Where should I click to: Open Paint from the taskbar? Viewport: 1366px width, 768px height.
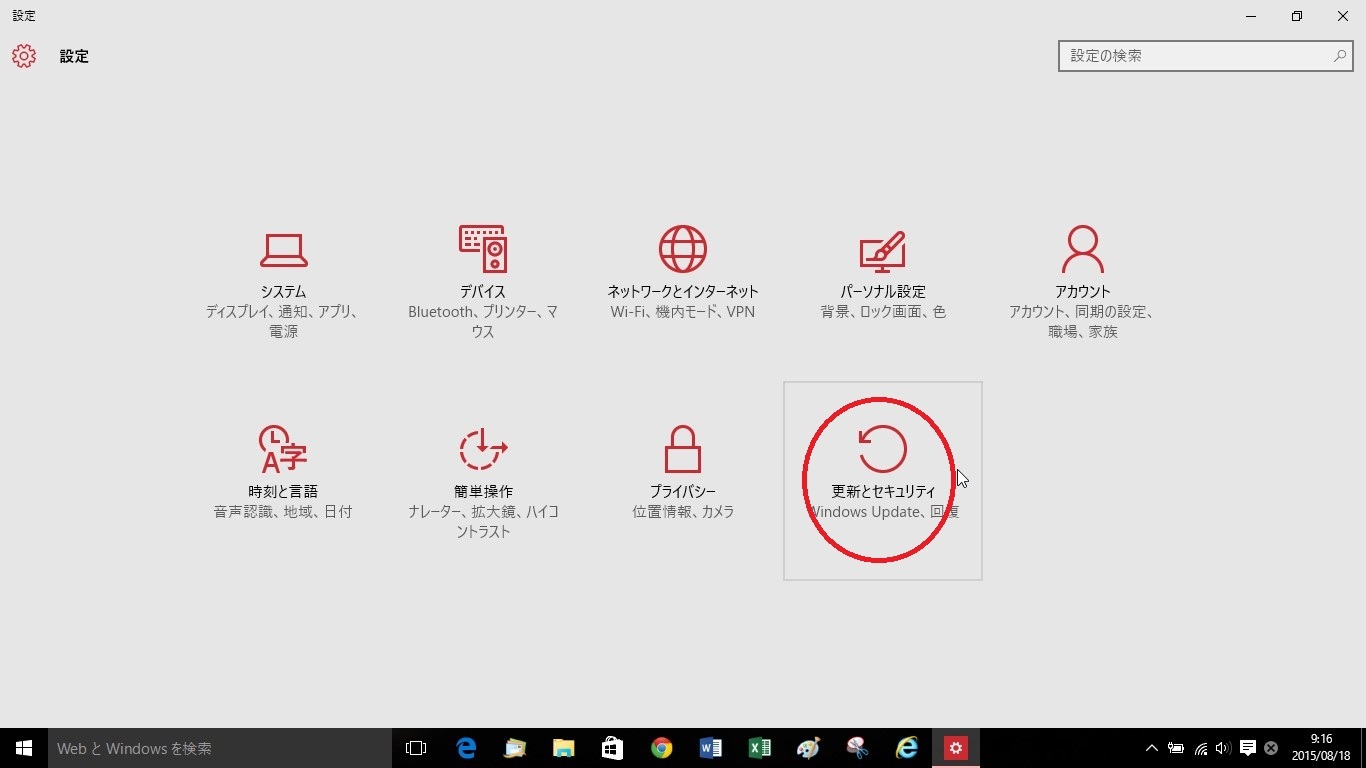[x=808, y=748]
